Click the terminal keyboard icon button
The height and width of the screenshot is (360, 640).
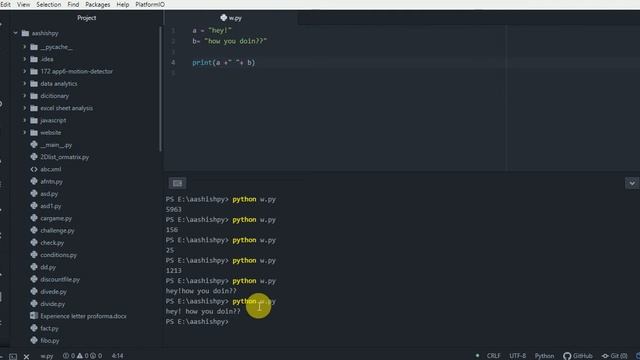click(177, 183)
